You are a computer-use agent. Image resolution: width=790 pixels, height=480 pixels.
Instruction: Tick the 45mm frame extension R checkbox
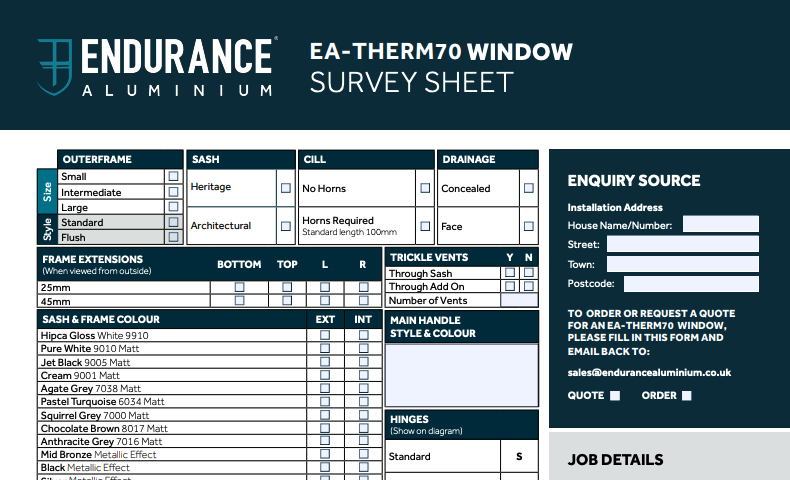[x=363, y=301]
